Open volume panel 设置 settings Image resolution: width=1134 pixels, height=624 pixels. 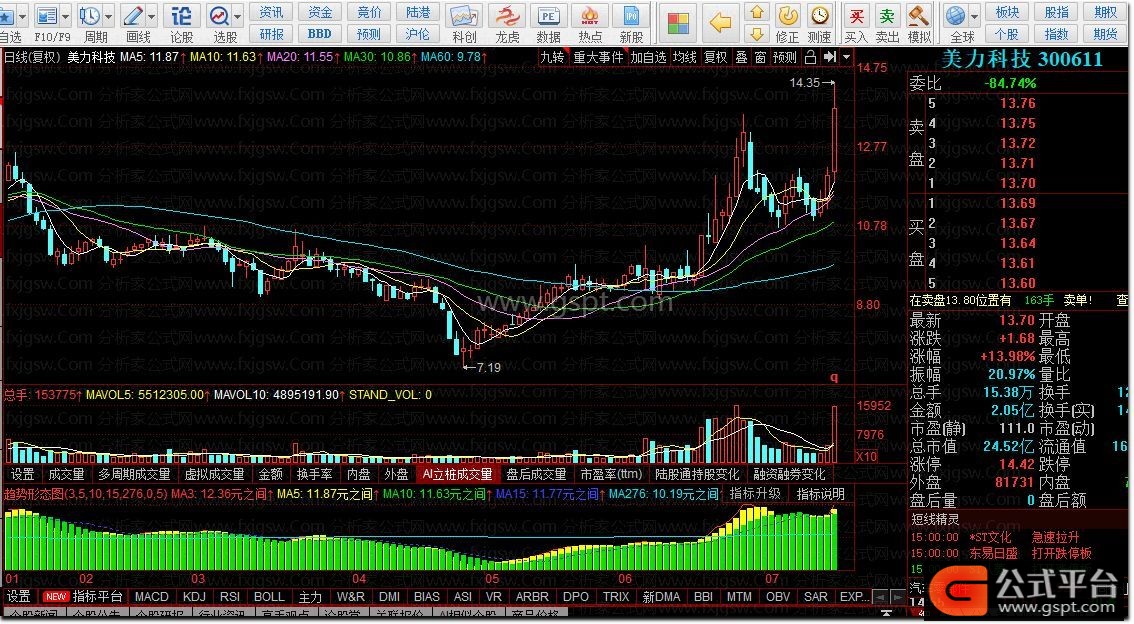coord(22,474)
